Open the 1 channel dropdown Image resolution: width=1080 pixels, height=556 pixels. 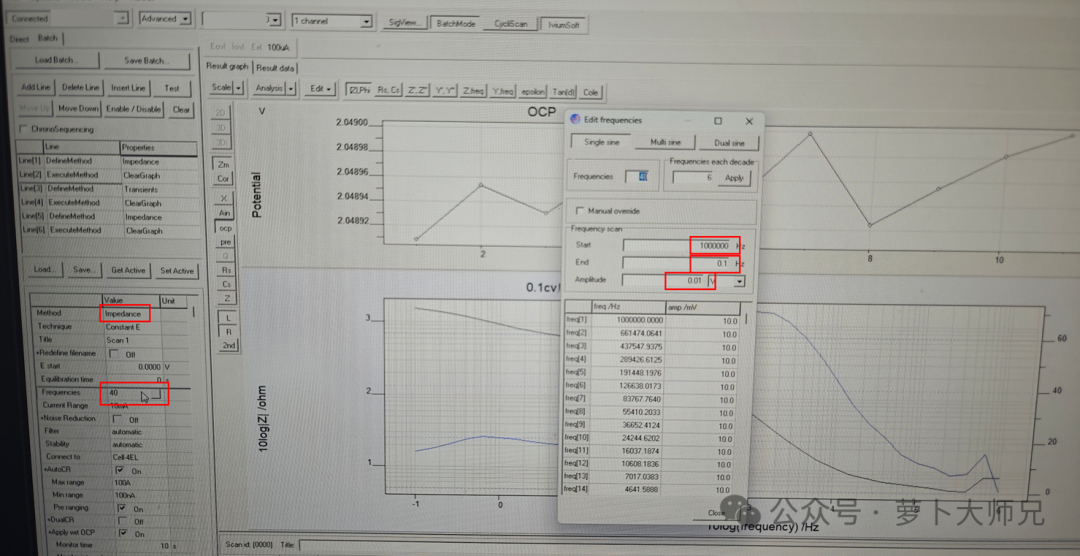pyautogui.click(x=366, y=21)
